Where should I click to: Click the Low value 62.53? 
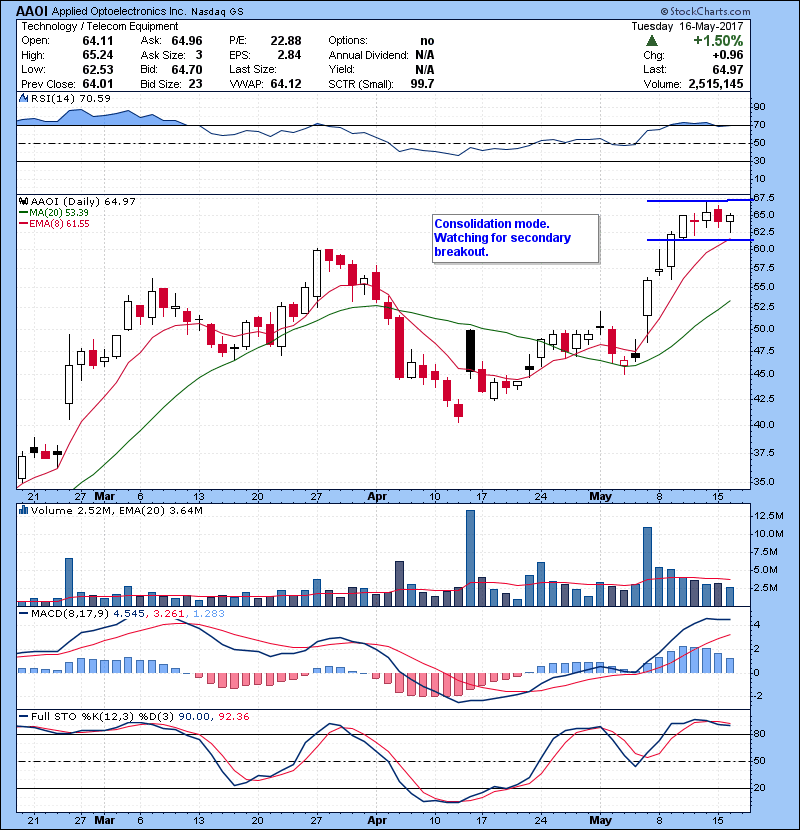(x=97, y=69)
